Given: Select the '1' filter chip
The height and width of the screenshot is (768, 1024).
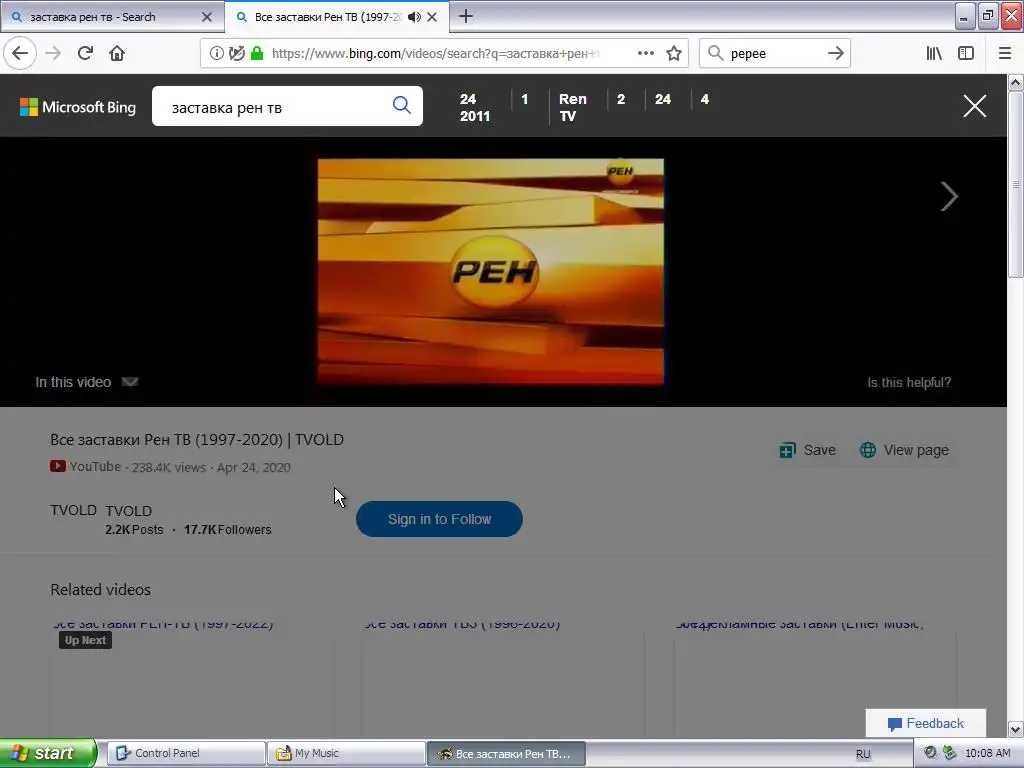Looking at the screenshot, I should tap(524, 99).
